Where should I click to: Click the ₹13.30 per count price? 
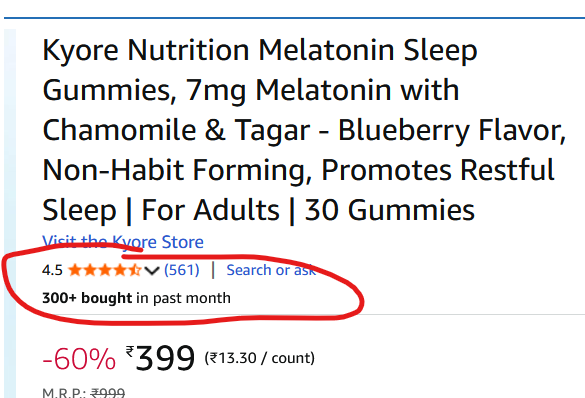pos(260,358)
